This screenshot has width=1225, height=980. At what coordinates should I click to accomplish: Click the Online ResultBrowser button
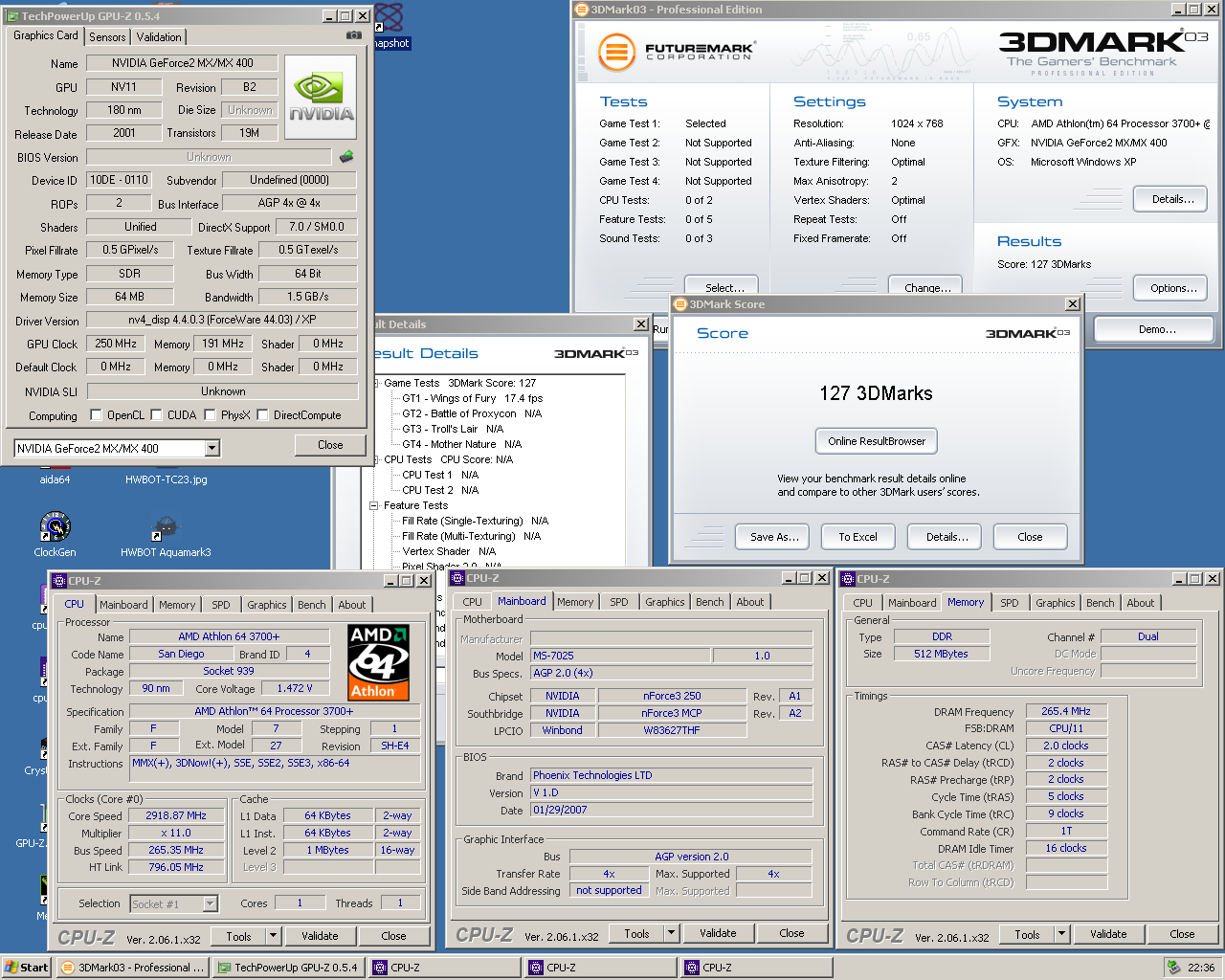click(x=877, y=441)
